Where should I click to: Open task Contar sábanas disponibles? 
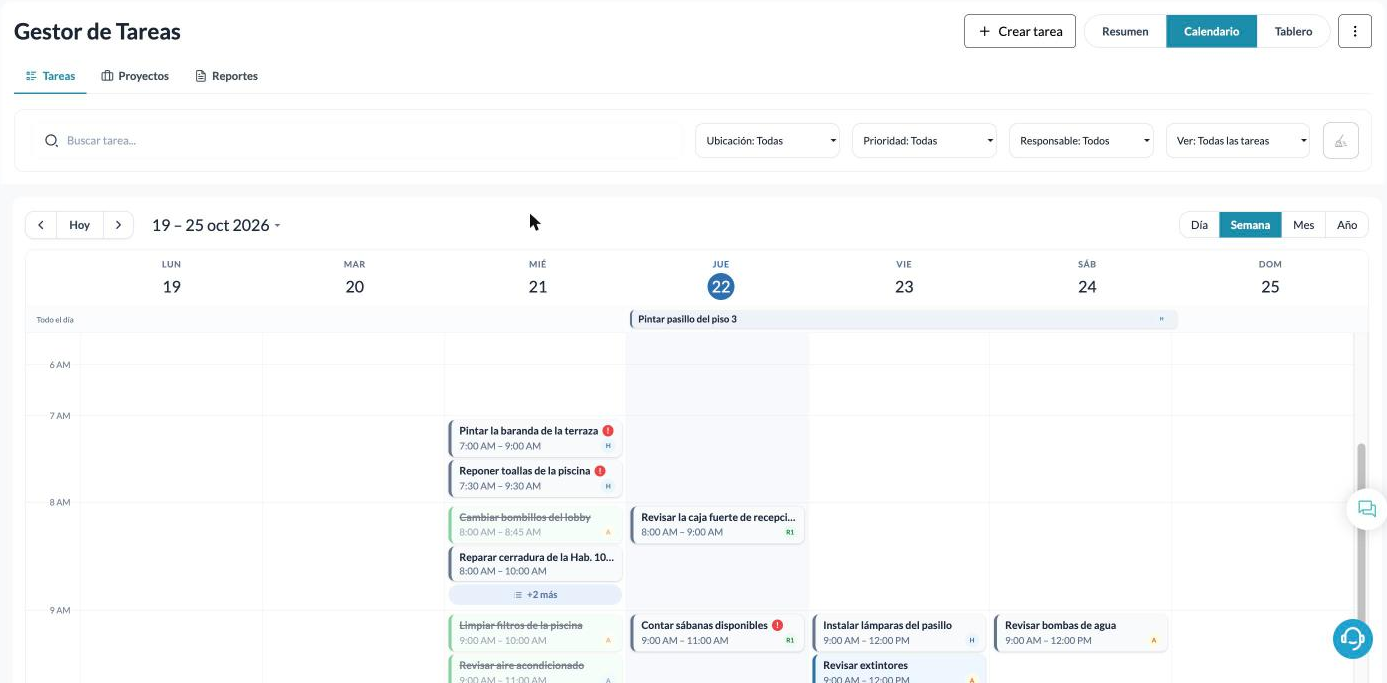[717, 633]
